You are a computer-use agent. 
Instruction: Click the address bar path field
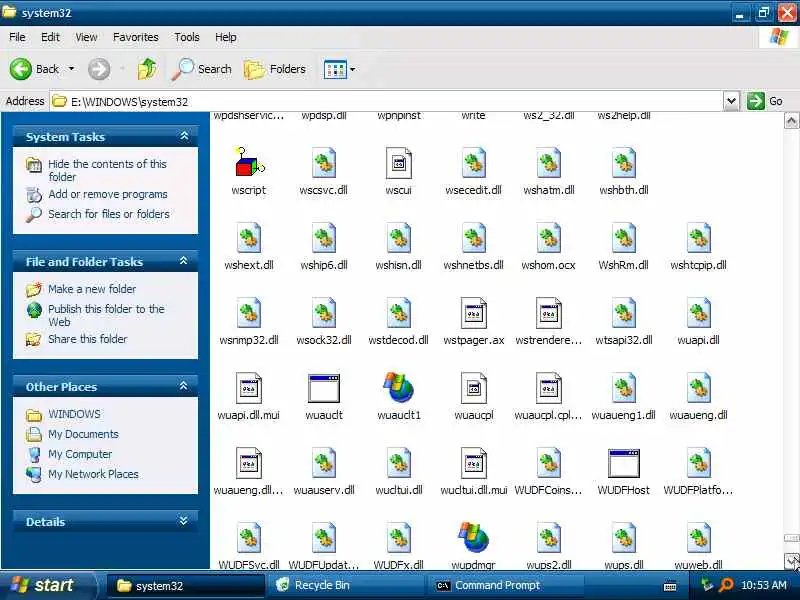point(386,102)
